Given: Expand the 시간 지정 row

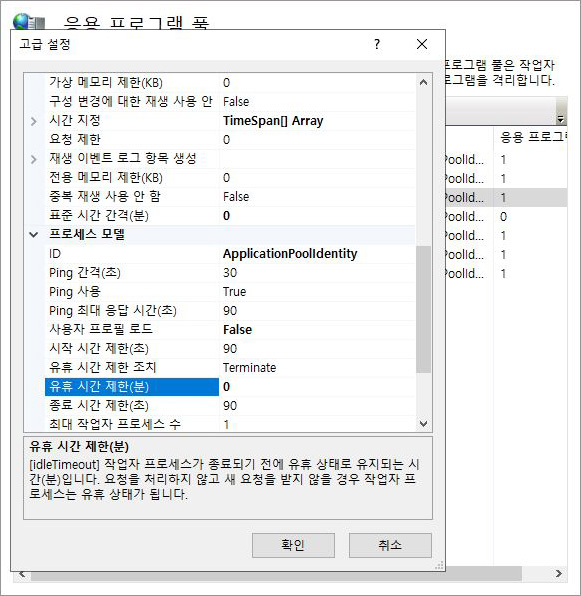Looking at the screenshot, I should point(33,121).
